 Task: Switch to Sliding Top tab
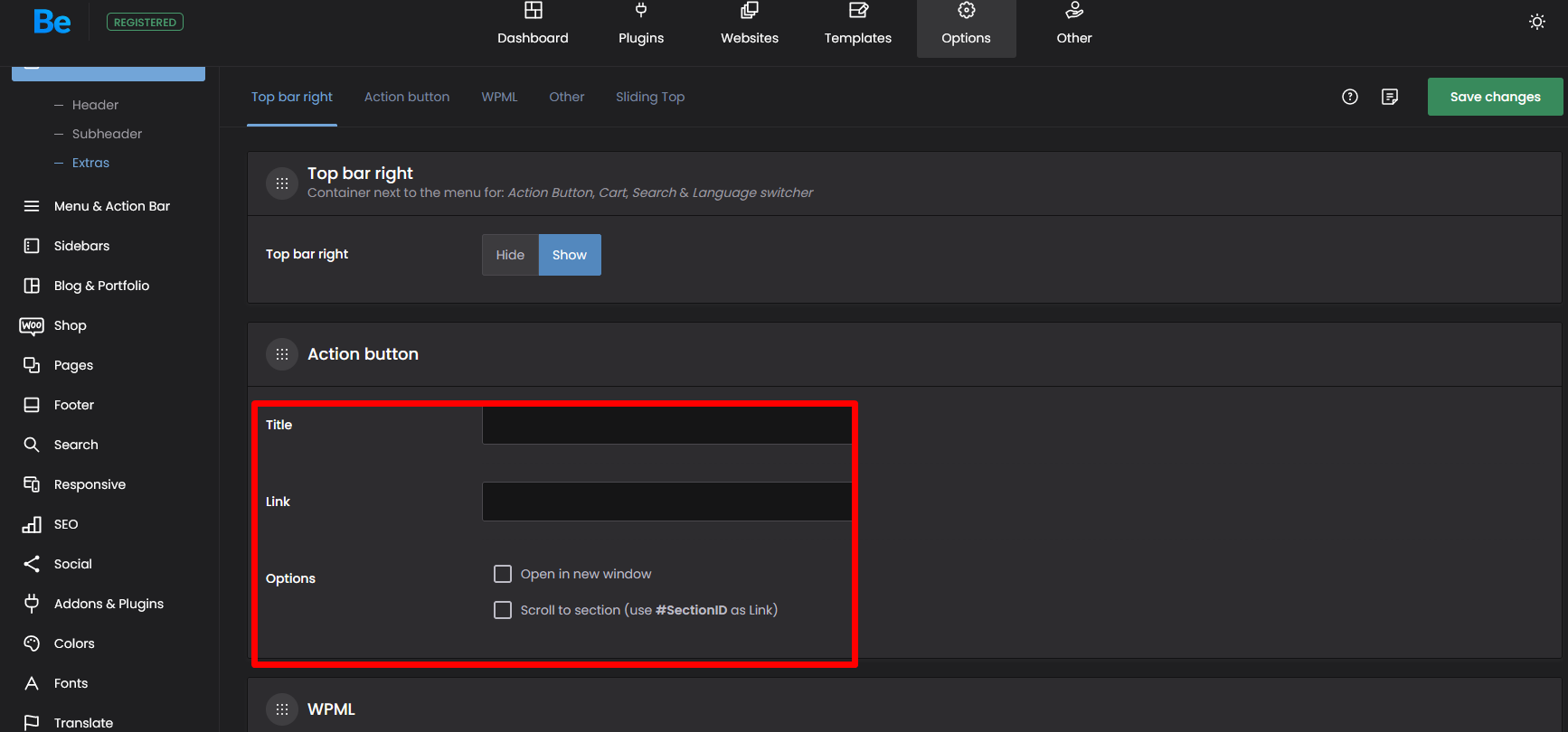pos(650,97)
